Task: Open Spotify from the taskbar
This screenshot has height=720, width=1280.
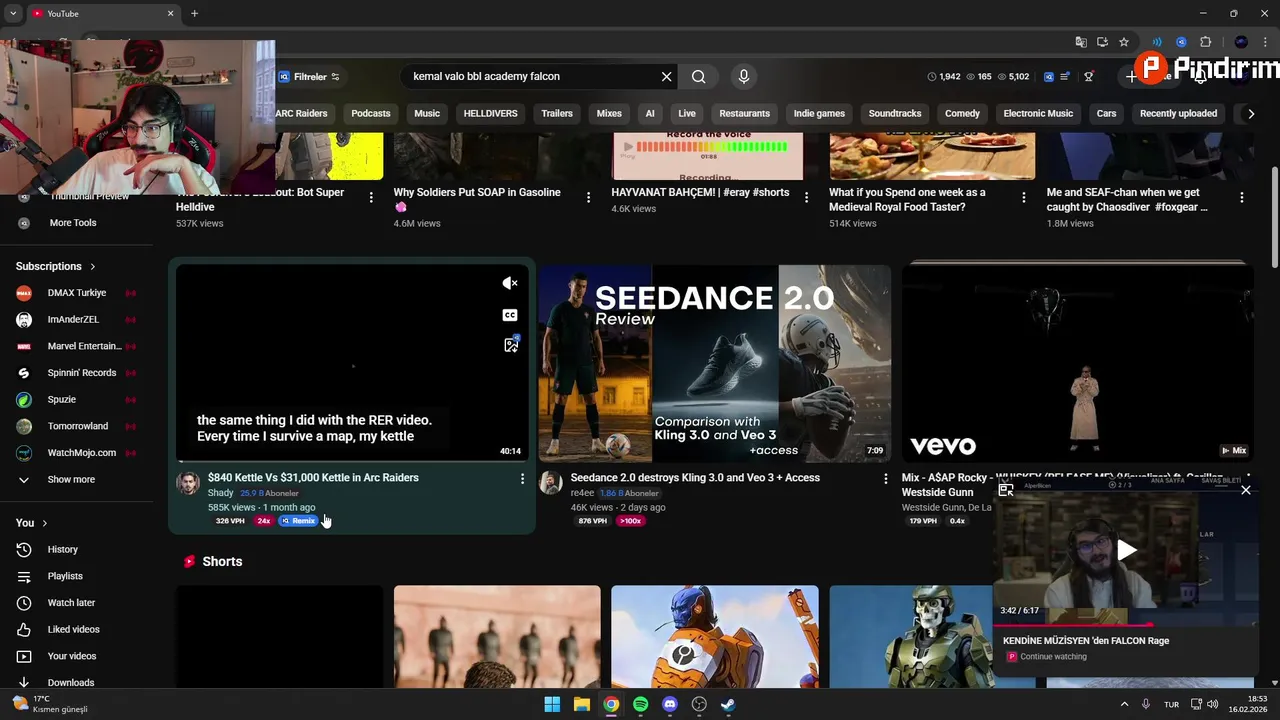Action: point(640,704)
